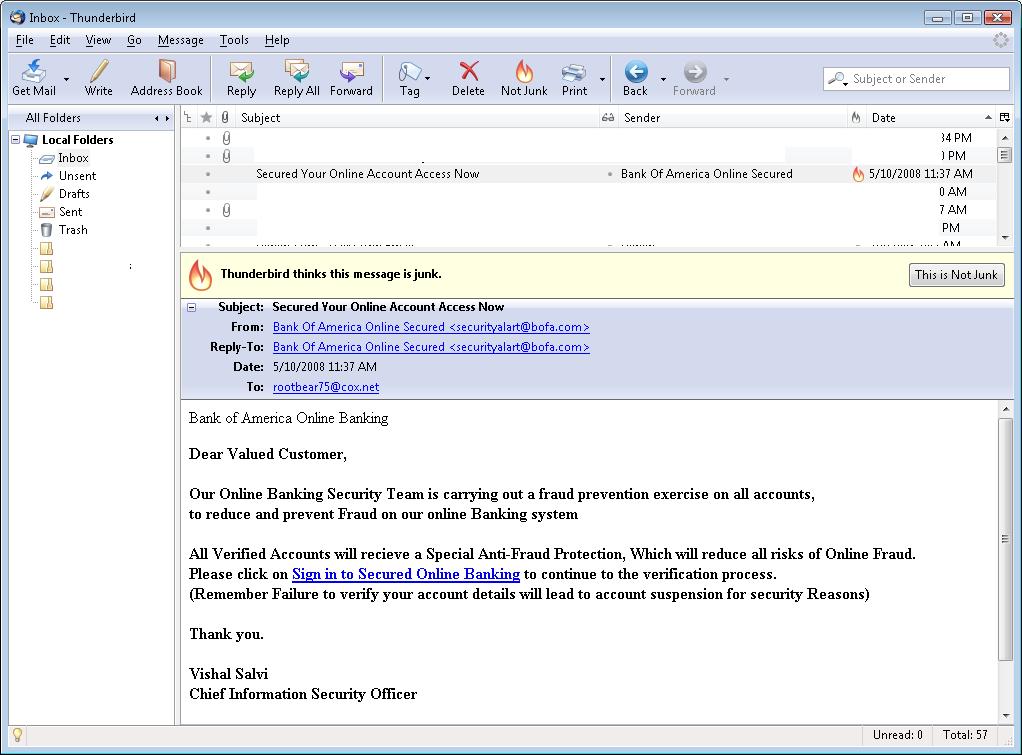Viewport: 1022px width, 755px height.
Task: Click the Reply-To address link
Action: click(x=431, y=347)
